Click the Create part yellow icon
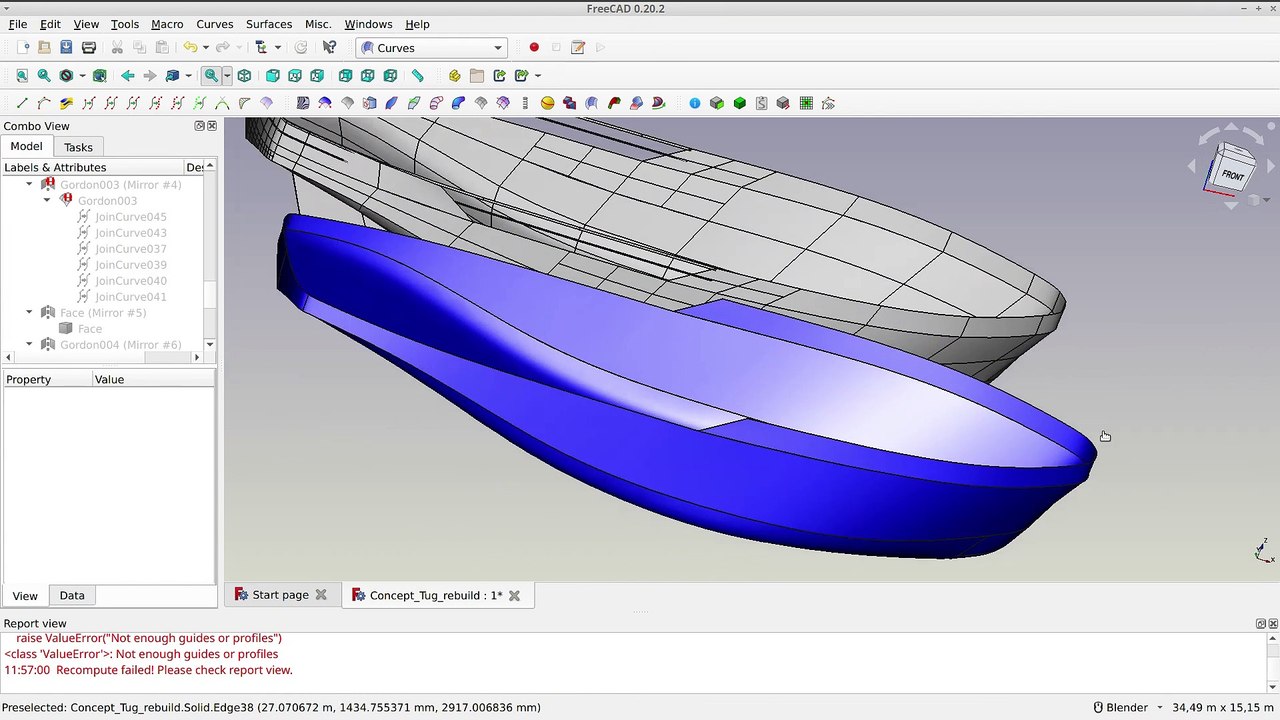The height and width of the screenshot is (720, 1280). [x=455, y=75]
